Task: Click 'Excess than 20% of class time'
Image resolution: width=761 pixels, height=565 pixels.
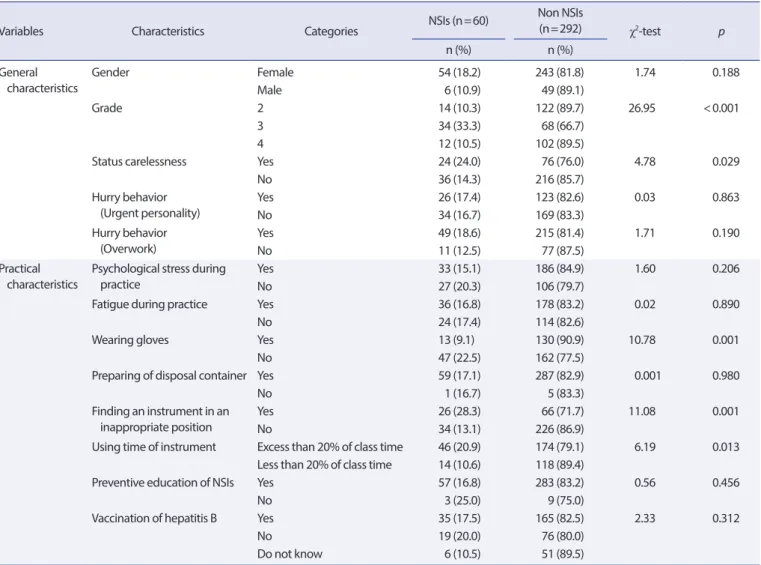Action: tap(330, 447)
